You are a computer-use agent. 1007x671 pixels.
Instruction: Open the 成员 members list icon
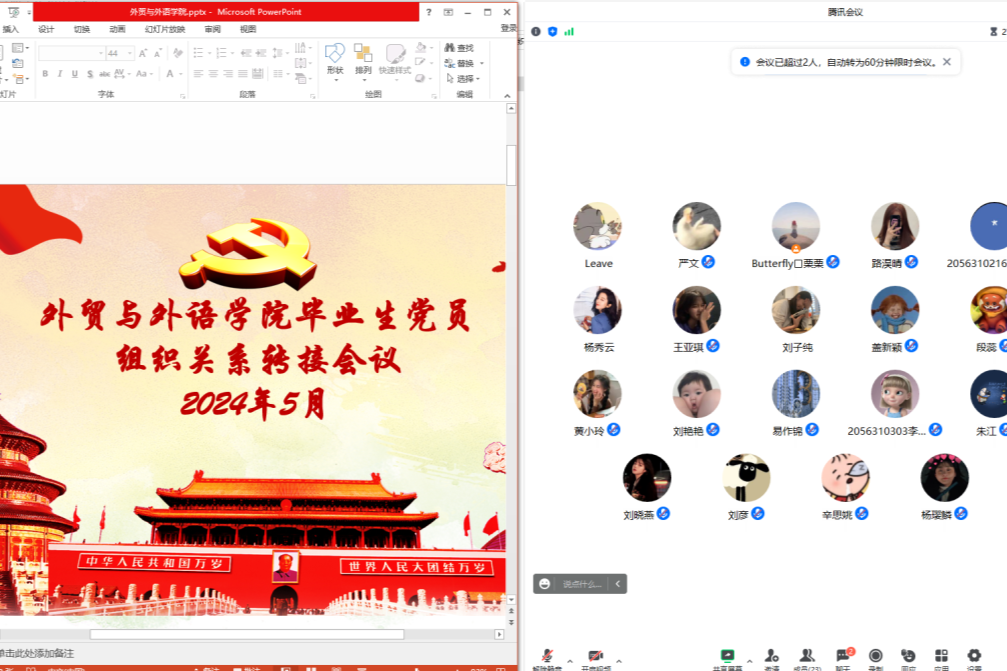pyautogui.click(x=806, y=656)
